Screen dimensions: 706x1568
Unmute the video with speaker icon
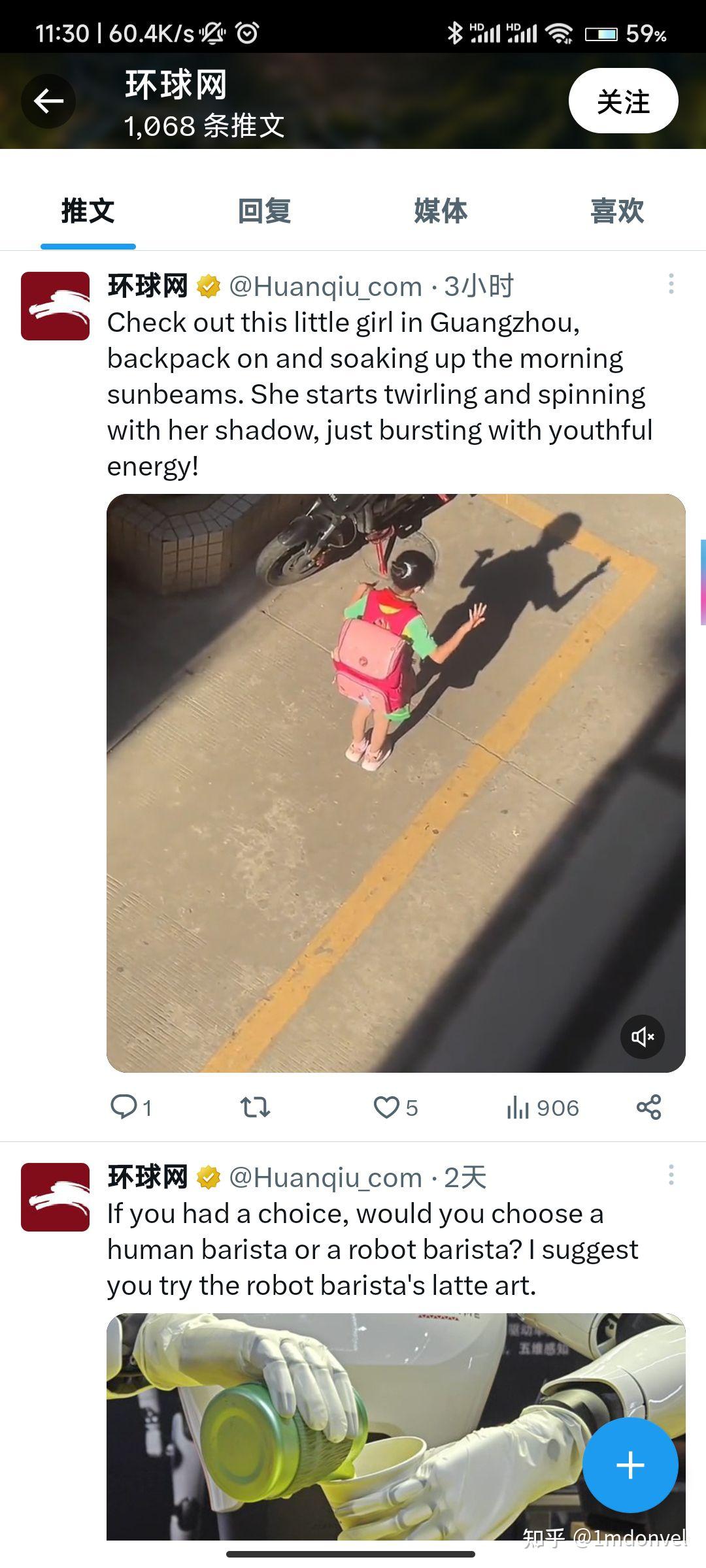coord(643,1036)
